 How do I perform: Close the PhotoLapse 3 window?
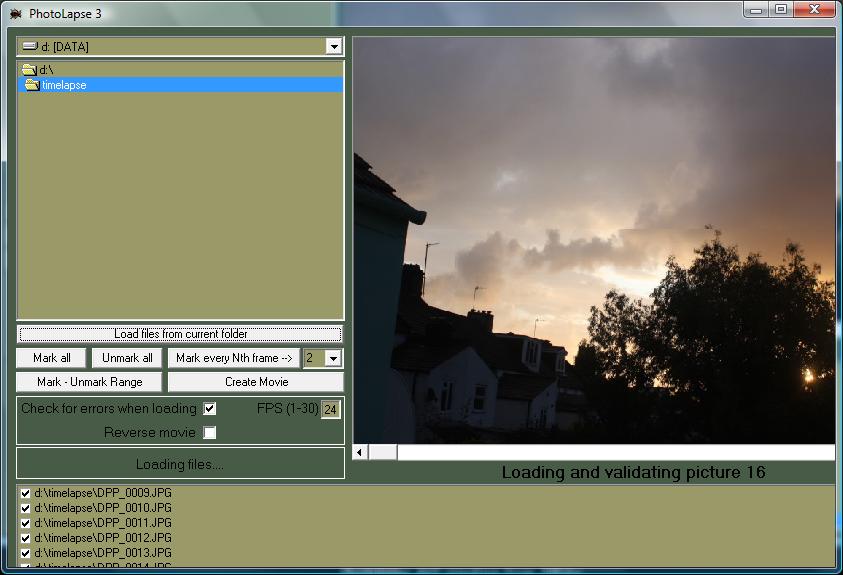(x=814, y=10)
